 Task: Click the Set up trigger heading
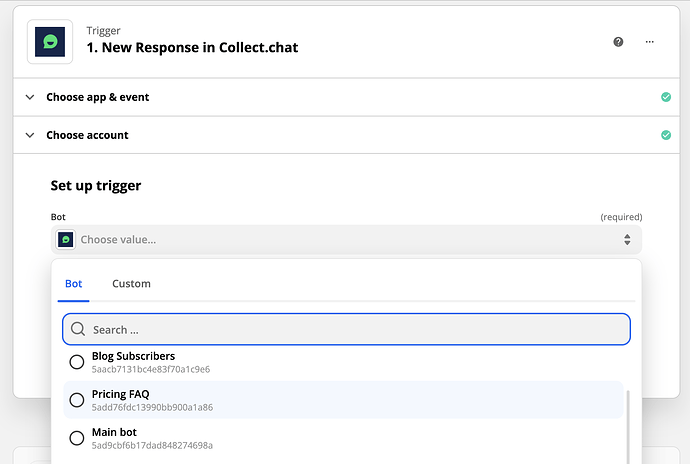(x=96, y=185)
